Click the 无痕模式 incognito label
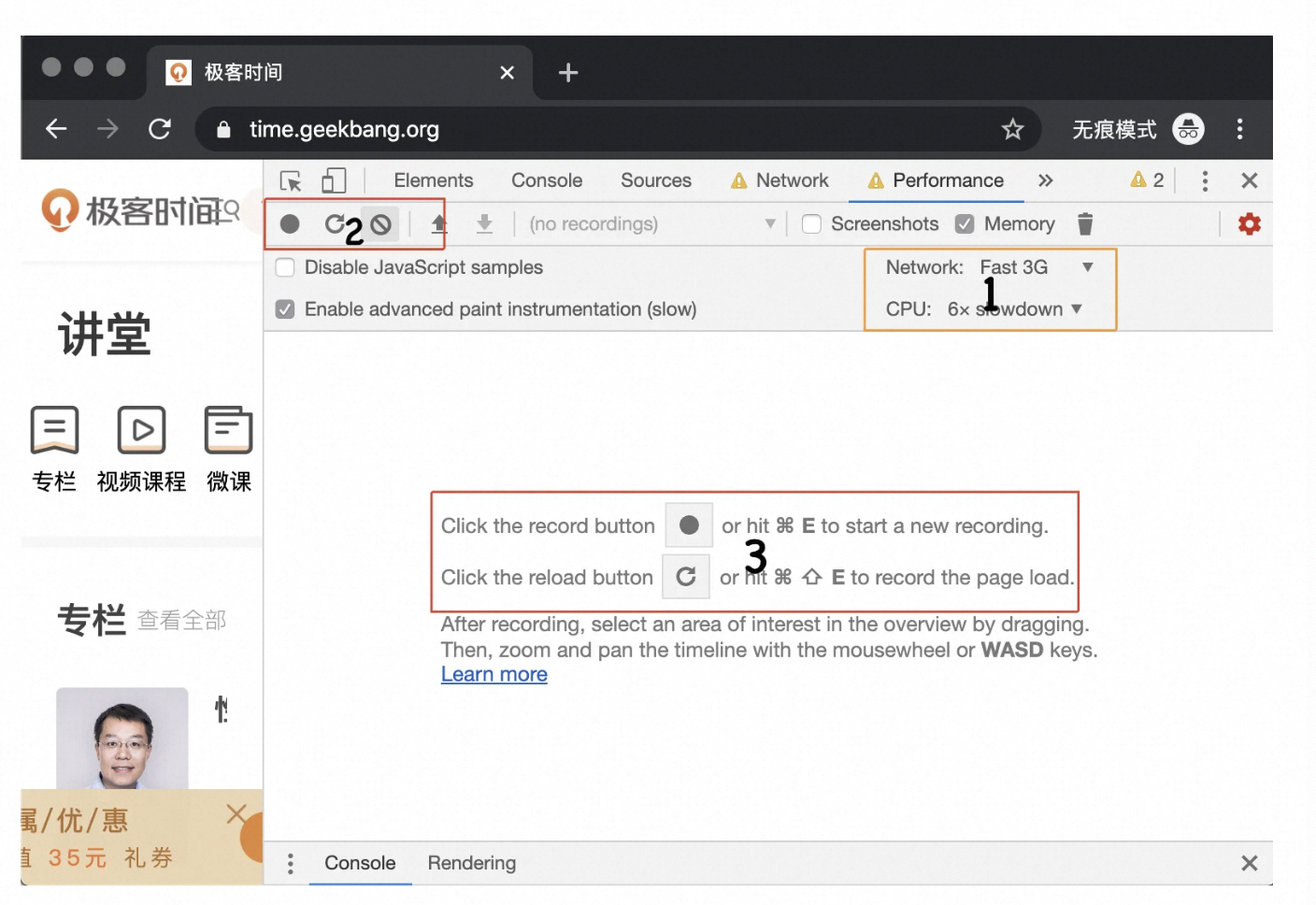 click(1114, 129)
